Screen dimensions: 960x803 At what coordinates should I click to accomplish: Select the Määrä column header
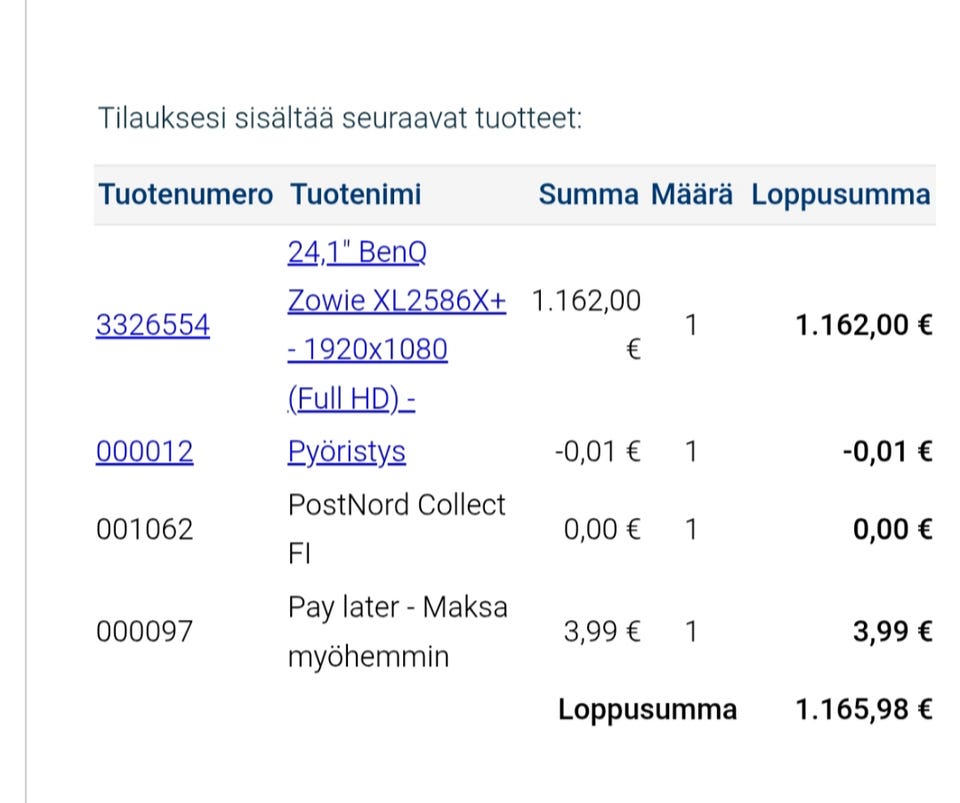[692, 194]
